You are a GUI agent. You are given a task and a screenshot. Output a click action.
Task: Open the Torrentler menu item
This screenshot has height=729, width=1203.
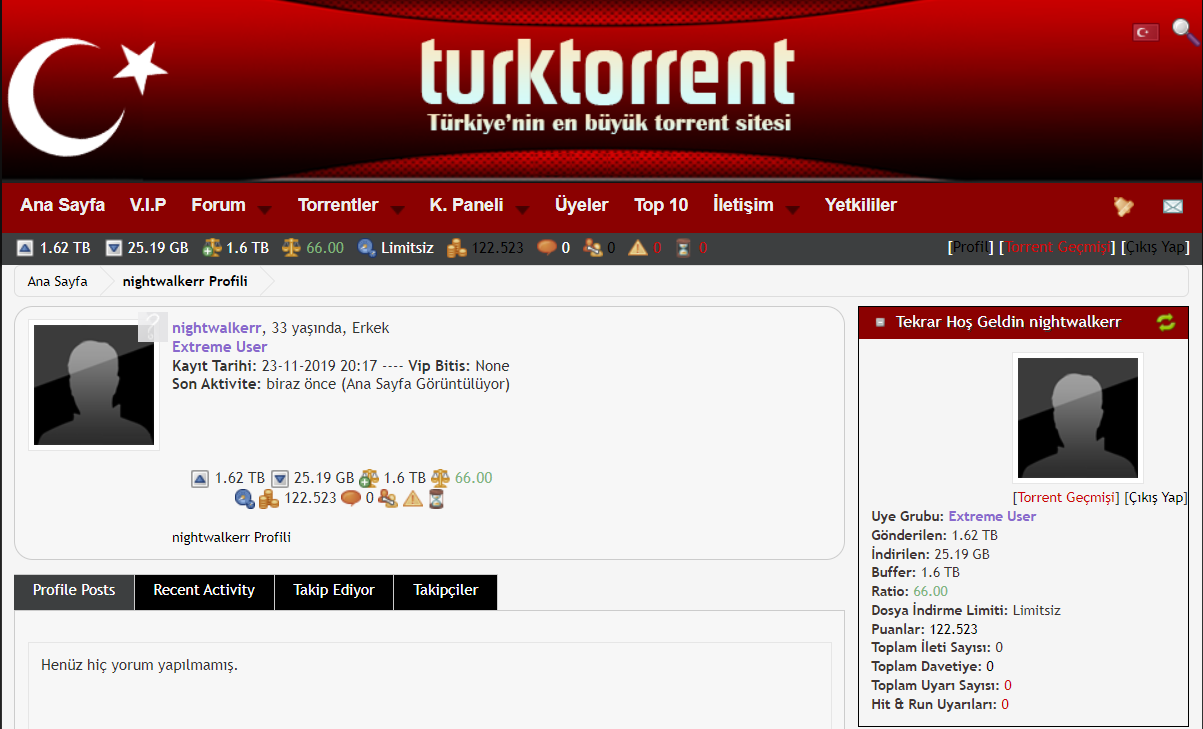pyautogui.click(x=338, y=205)
